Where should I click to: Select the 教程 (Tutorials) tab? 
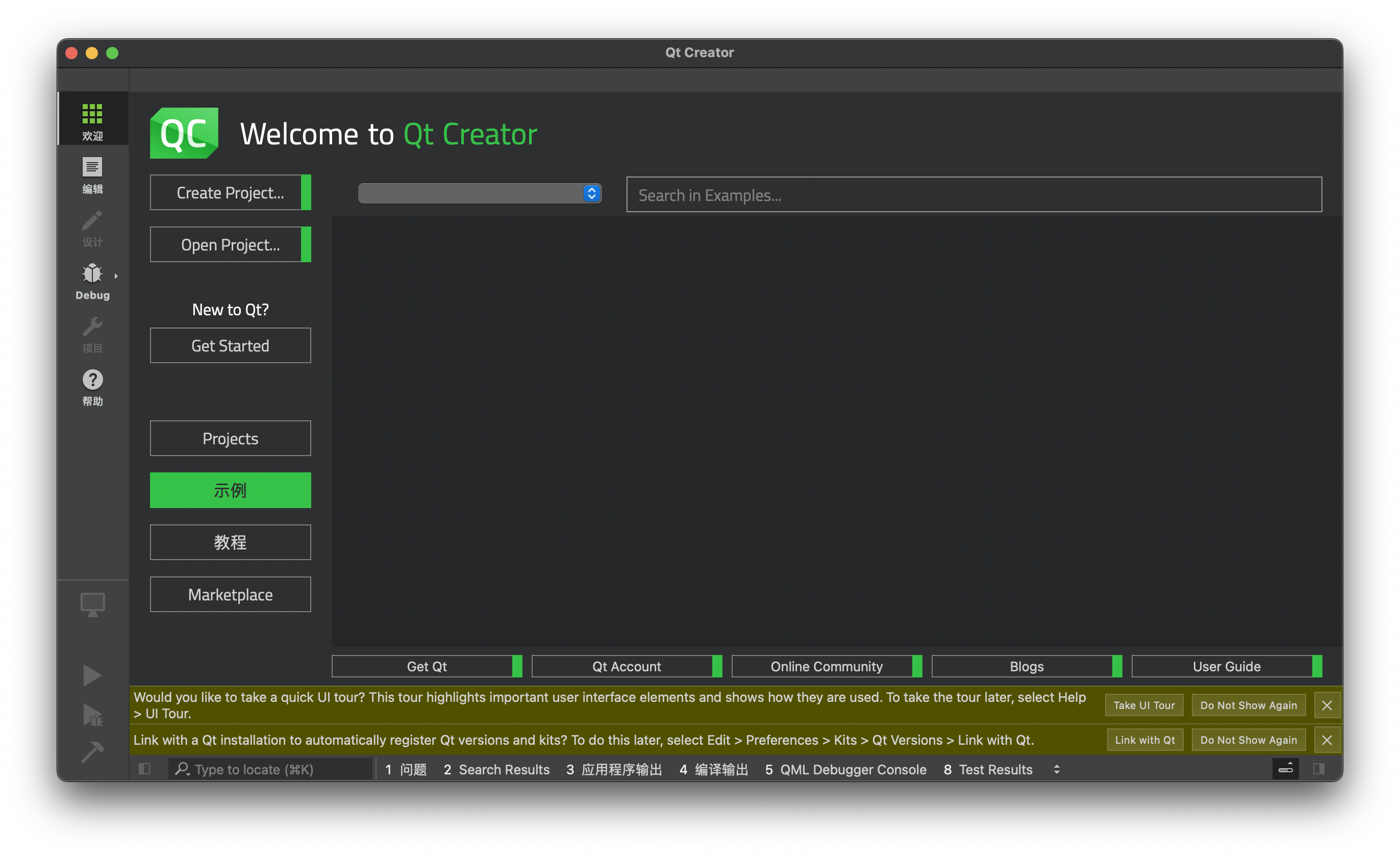(230, 542)
